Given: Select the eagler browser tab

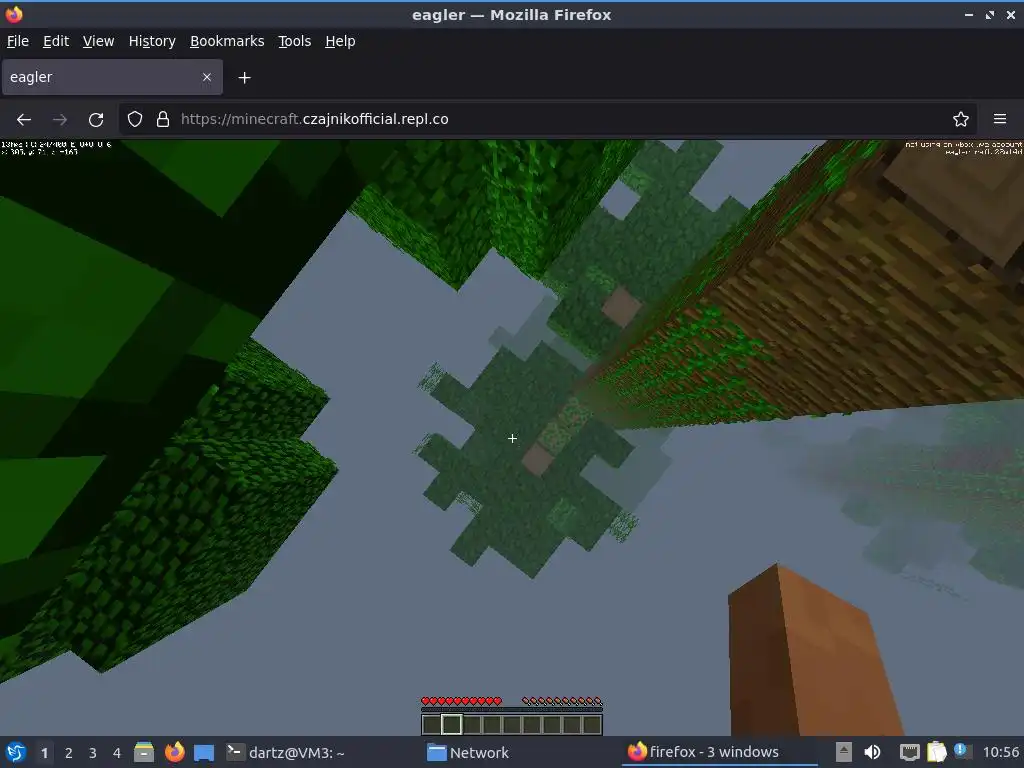Looking at the screenshot, I should (x=112, y=77).
